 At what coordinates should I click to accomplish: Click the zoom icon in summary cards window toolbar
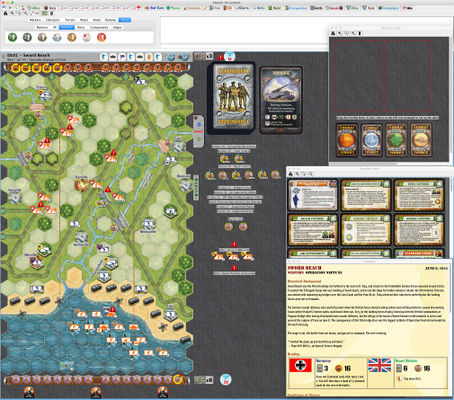[297, 174]
